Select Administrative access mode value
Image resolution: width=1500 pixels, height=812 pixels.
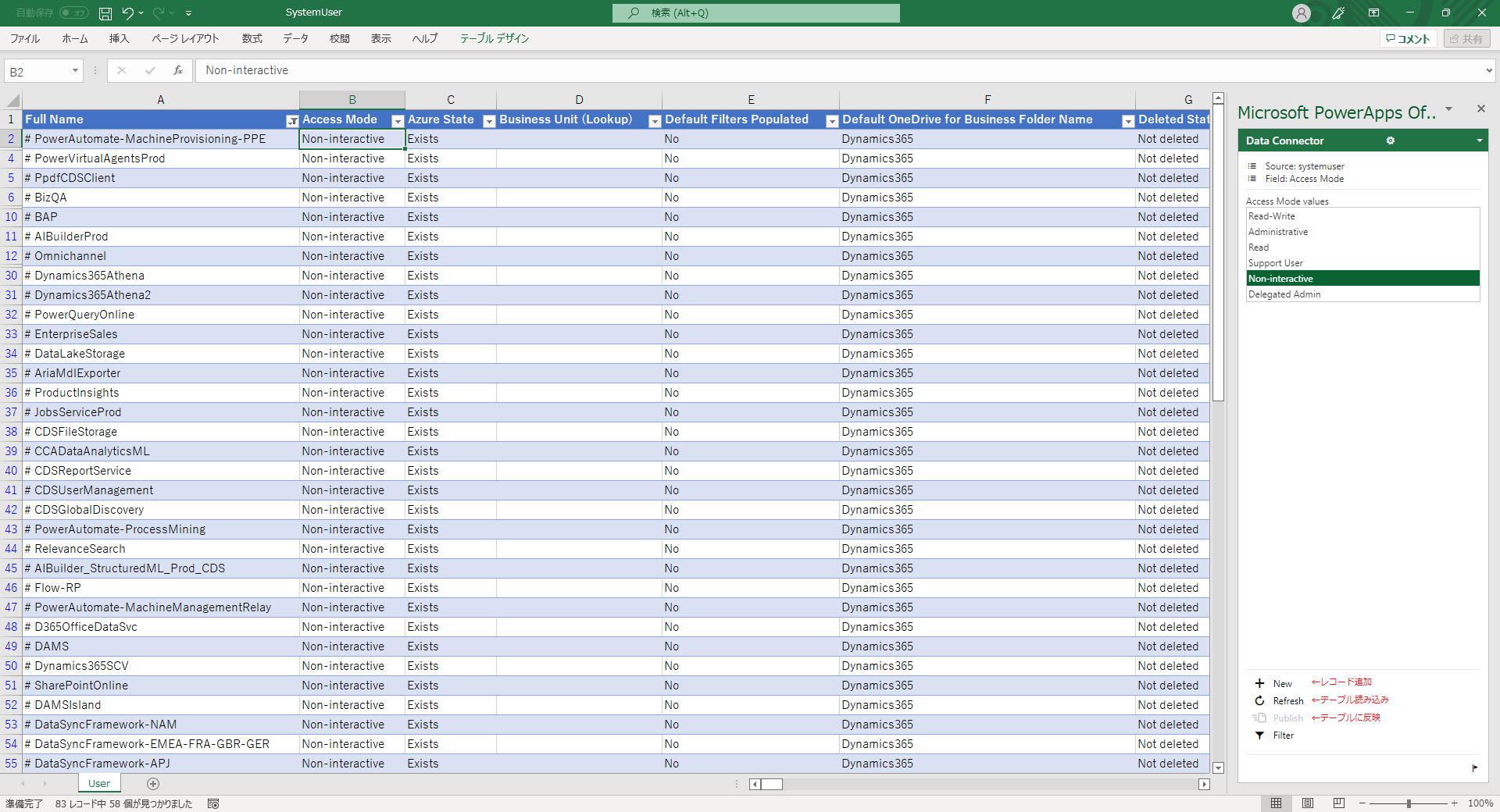point(1362,232)
